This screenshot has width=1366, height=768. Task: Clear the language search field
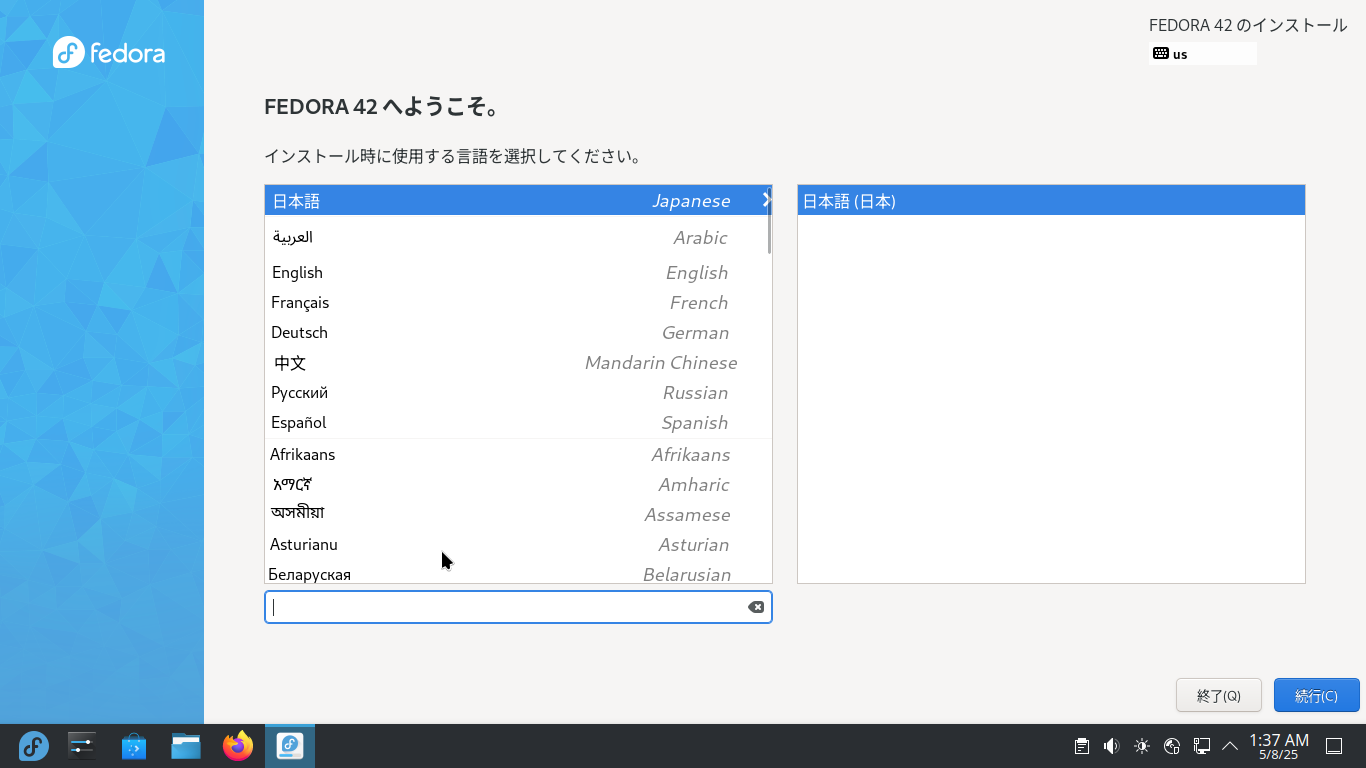[756, 607]
